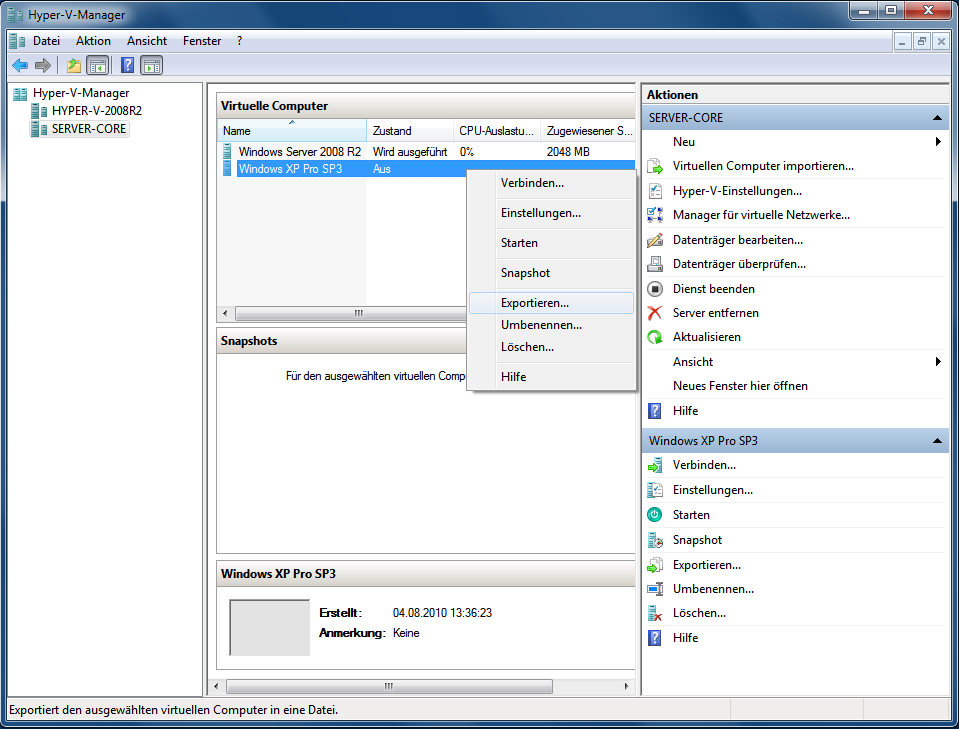This screenshot has width=959, height=729.
Task: Click the Manager für virtuelle Netzwerke icon
Action: coord(655,215)
